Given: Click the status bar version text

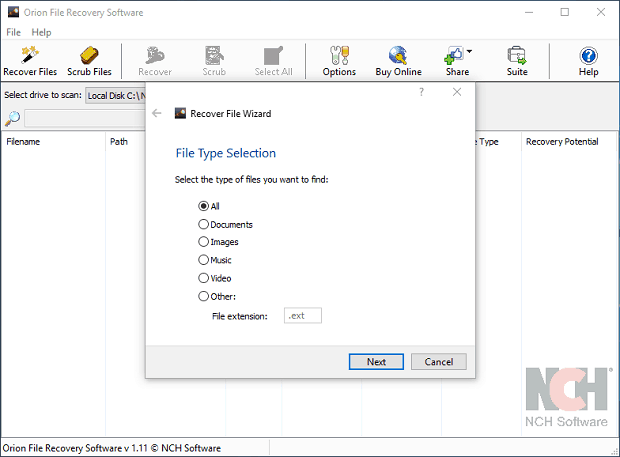Looking at the screenshot, I should (112, 448).
